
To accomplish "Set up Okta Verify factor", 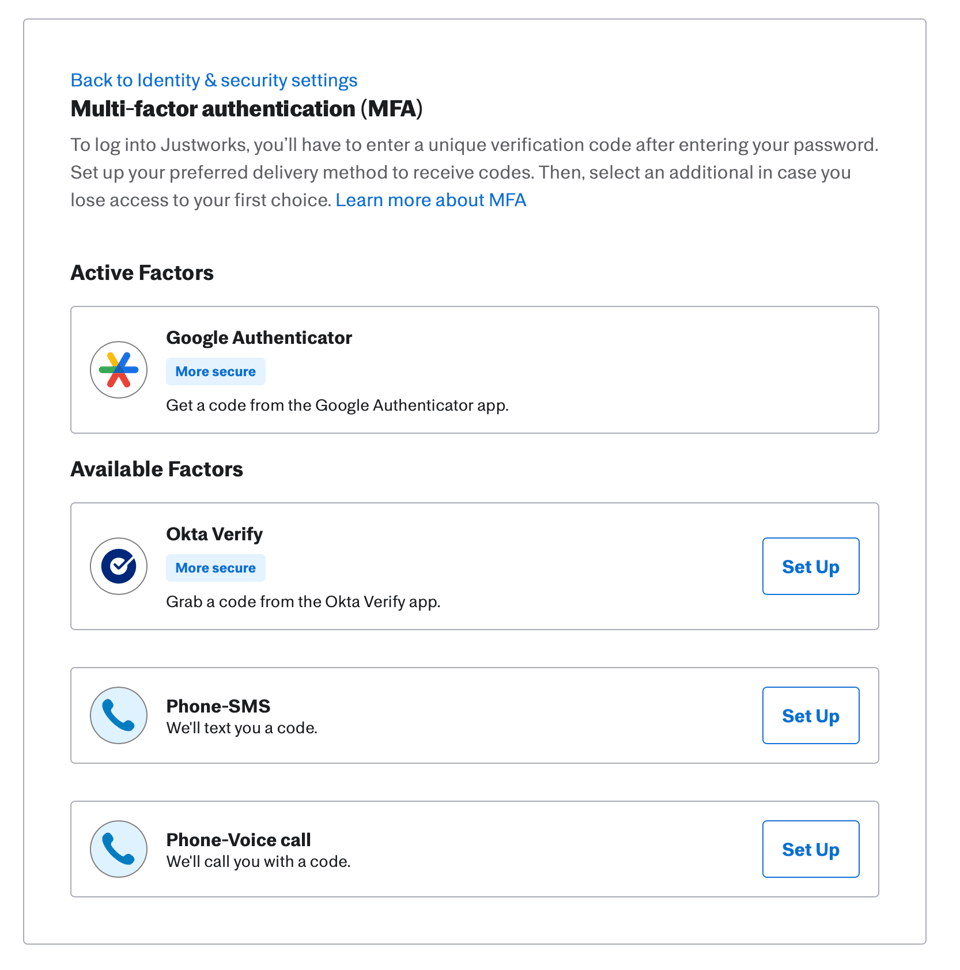I will click(x=810, y=566).
